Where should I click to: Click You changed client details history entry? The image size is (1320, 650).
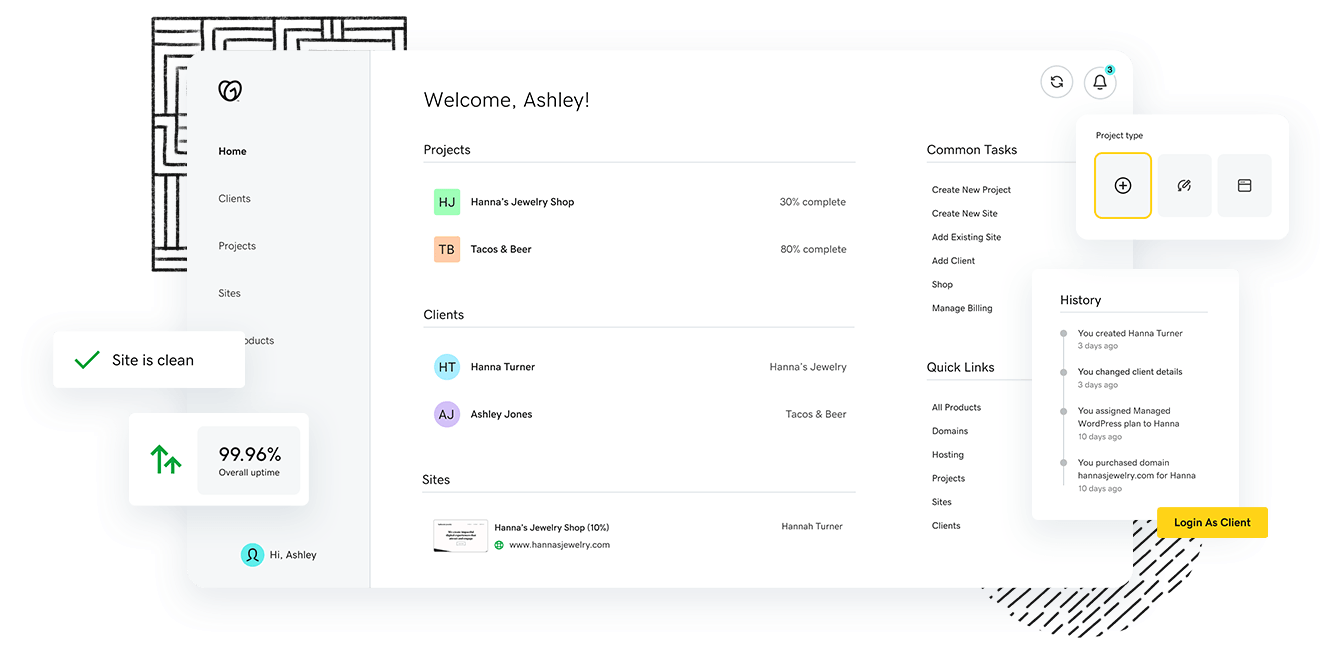[x=1130, y=372]
